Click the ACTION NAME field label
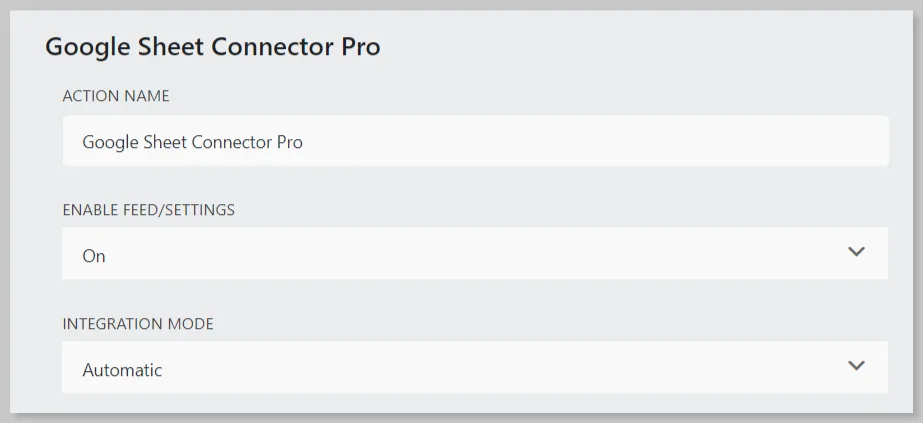Viewport: 923px width, 423px height. point(116,96)
